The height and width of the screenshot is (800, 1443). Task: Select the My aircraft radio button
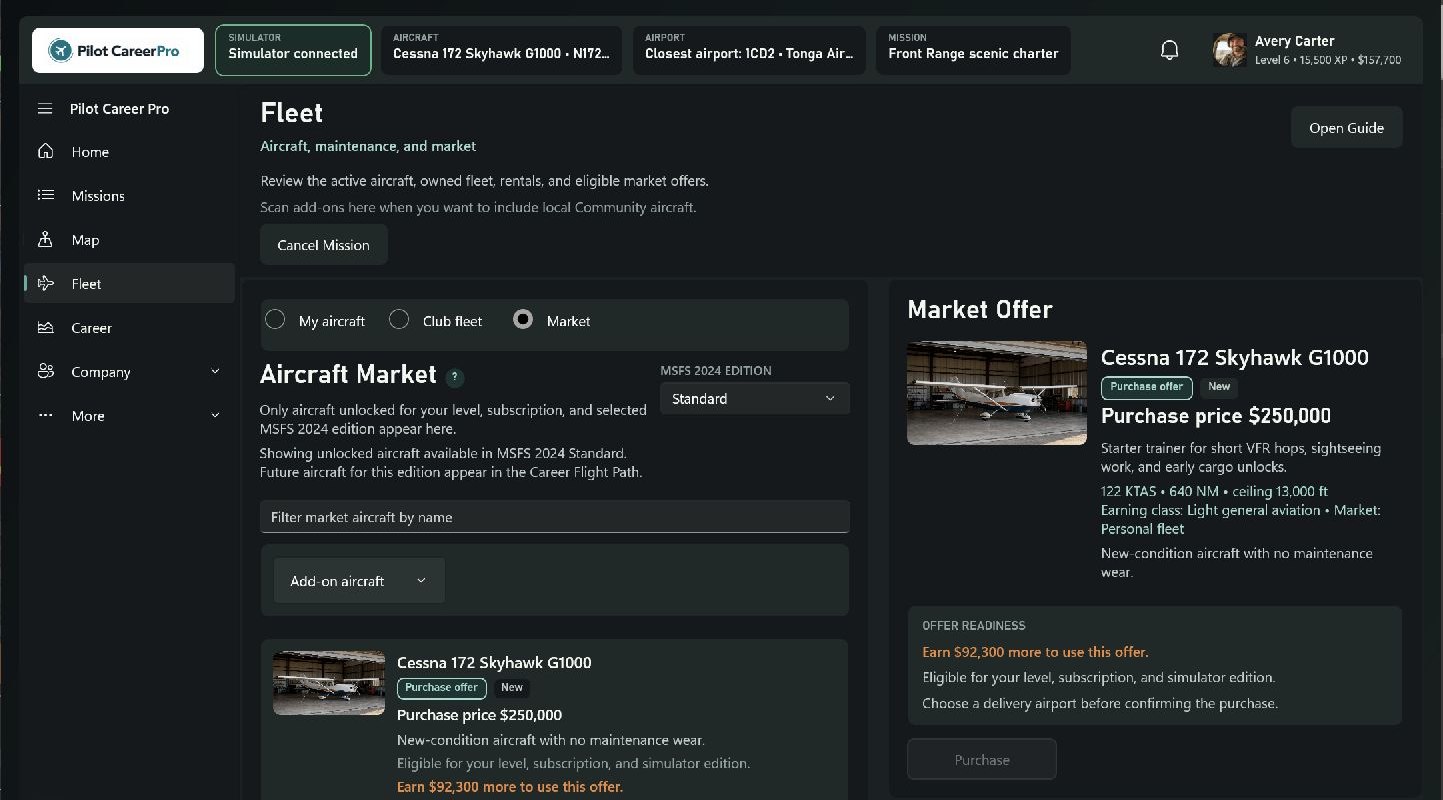(x=275, y=320)
